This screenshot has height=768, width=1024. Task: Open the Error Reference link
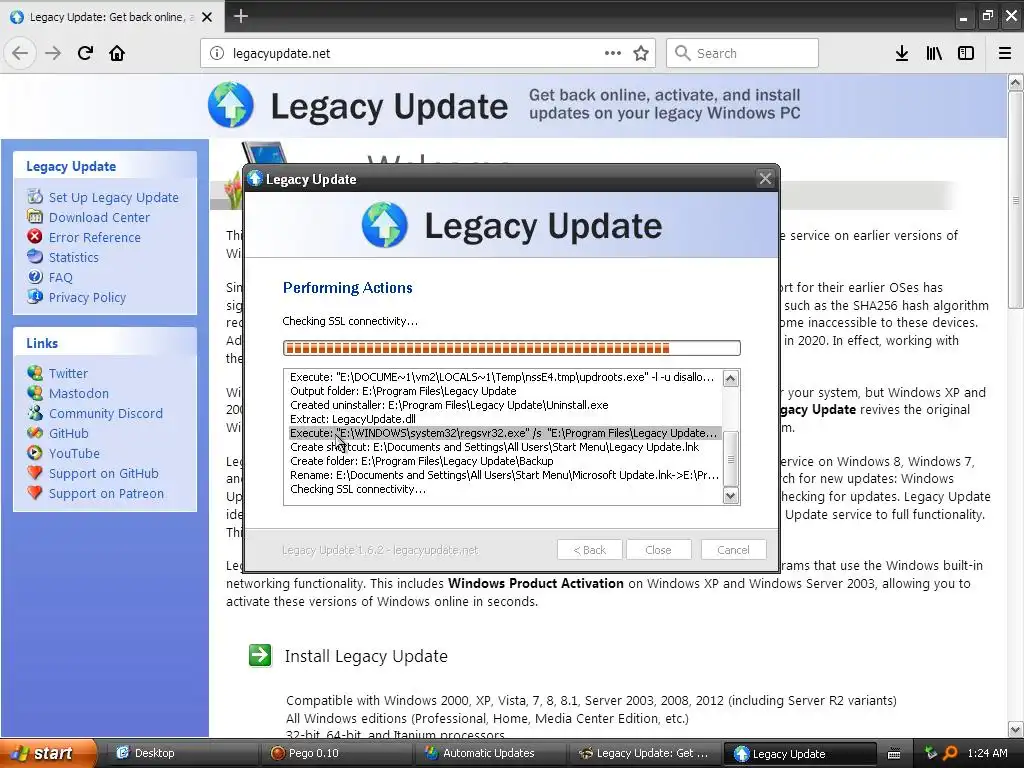click(x=95, y=237)
